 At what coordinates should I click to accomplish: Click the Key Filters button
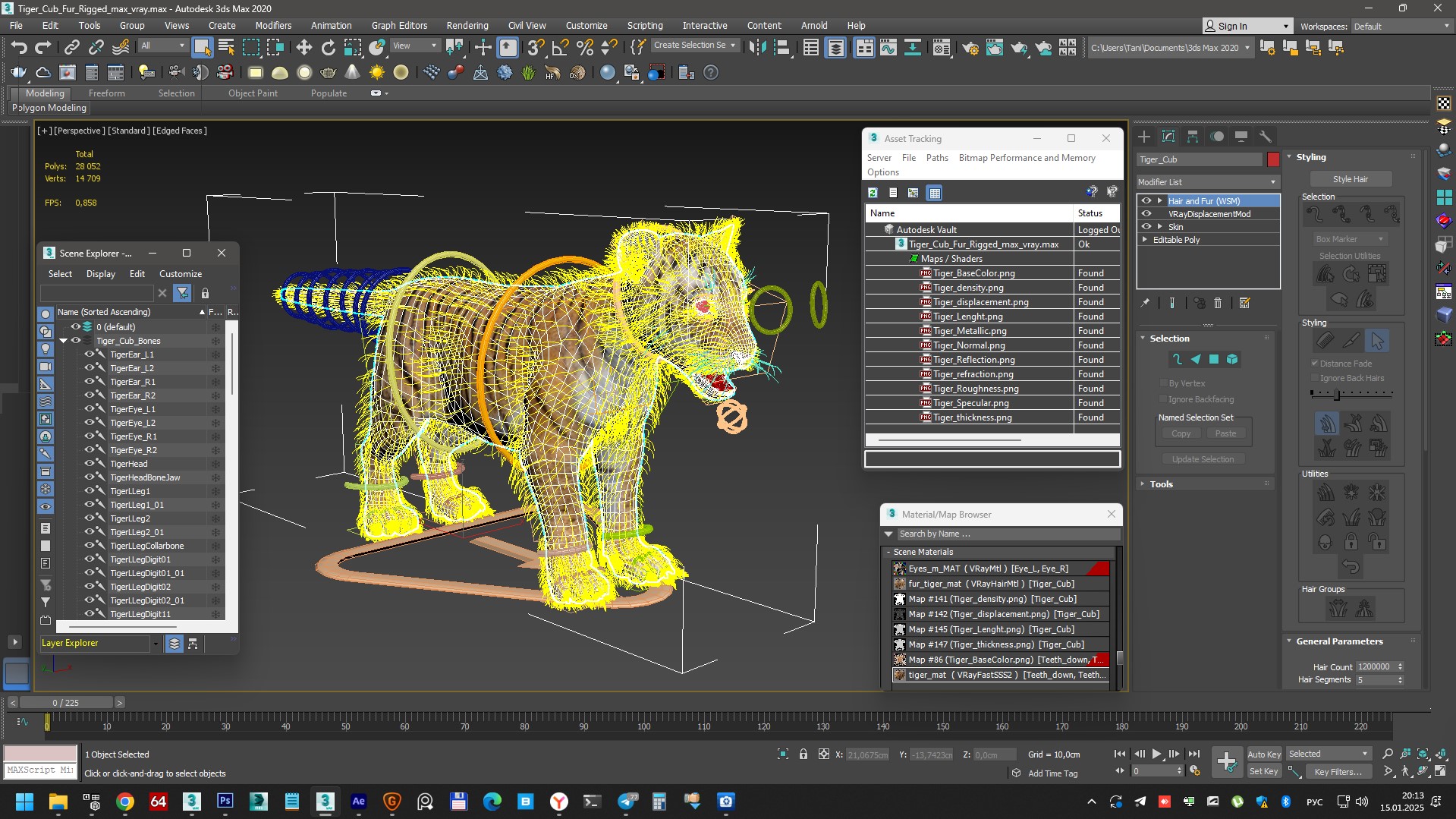(x=1338, y=771)
